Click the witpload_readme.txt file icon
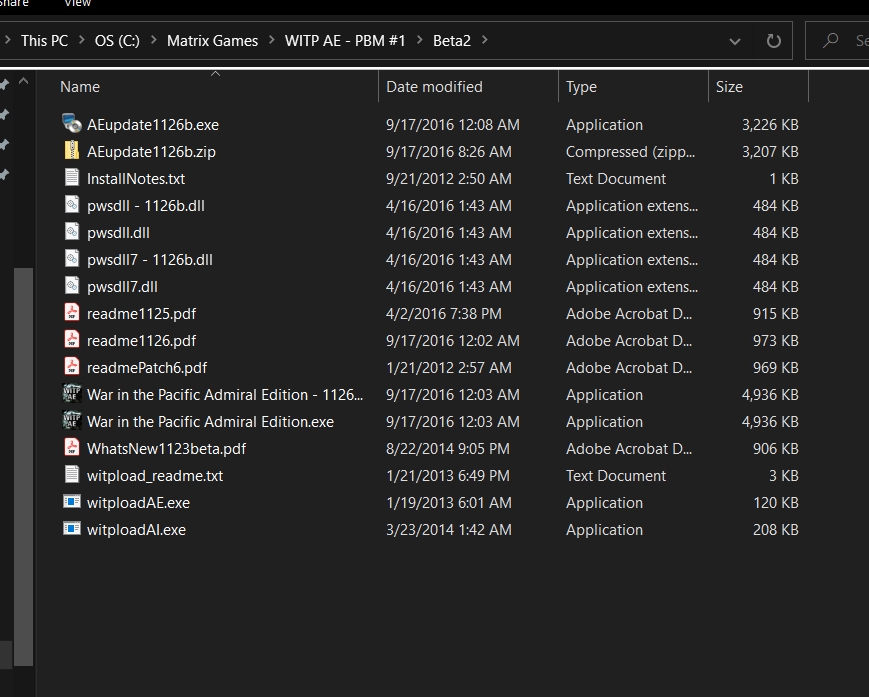 tap(72, 475)
